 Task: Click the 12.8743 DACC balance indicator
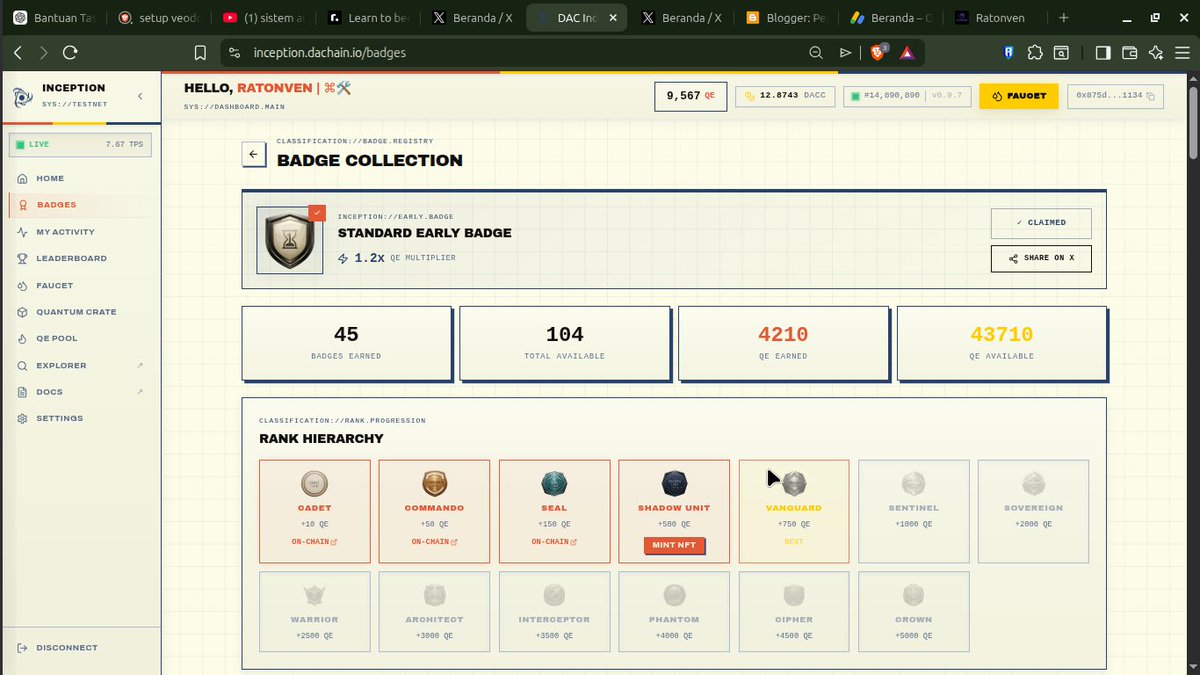tap(785, 96)
